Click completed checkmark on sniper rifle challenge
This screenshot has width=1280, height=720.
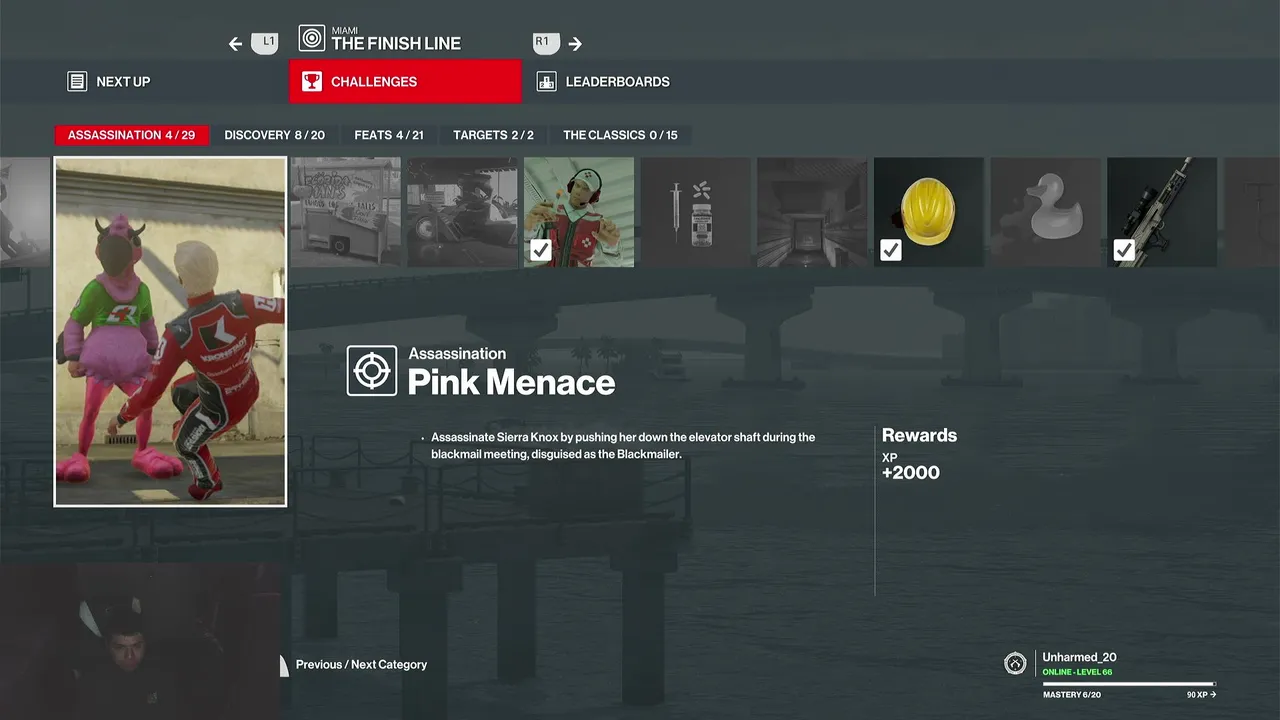[1124, 250]
